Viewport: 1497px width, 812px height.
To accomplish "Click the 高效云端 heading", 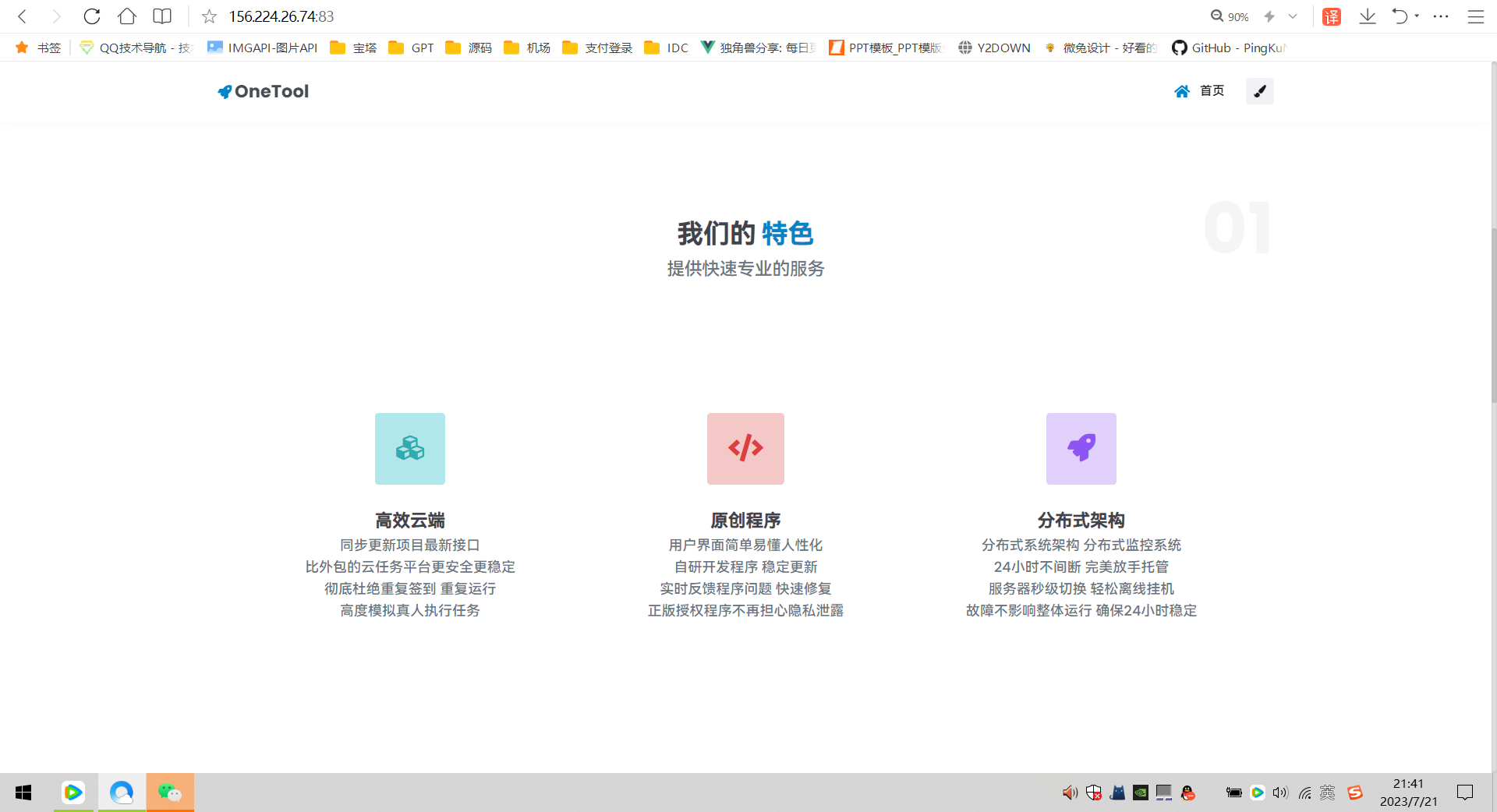I will tap(410, 520).
